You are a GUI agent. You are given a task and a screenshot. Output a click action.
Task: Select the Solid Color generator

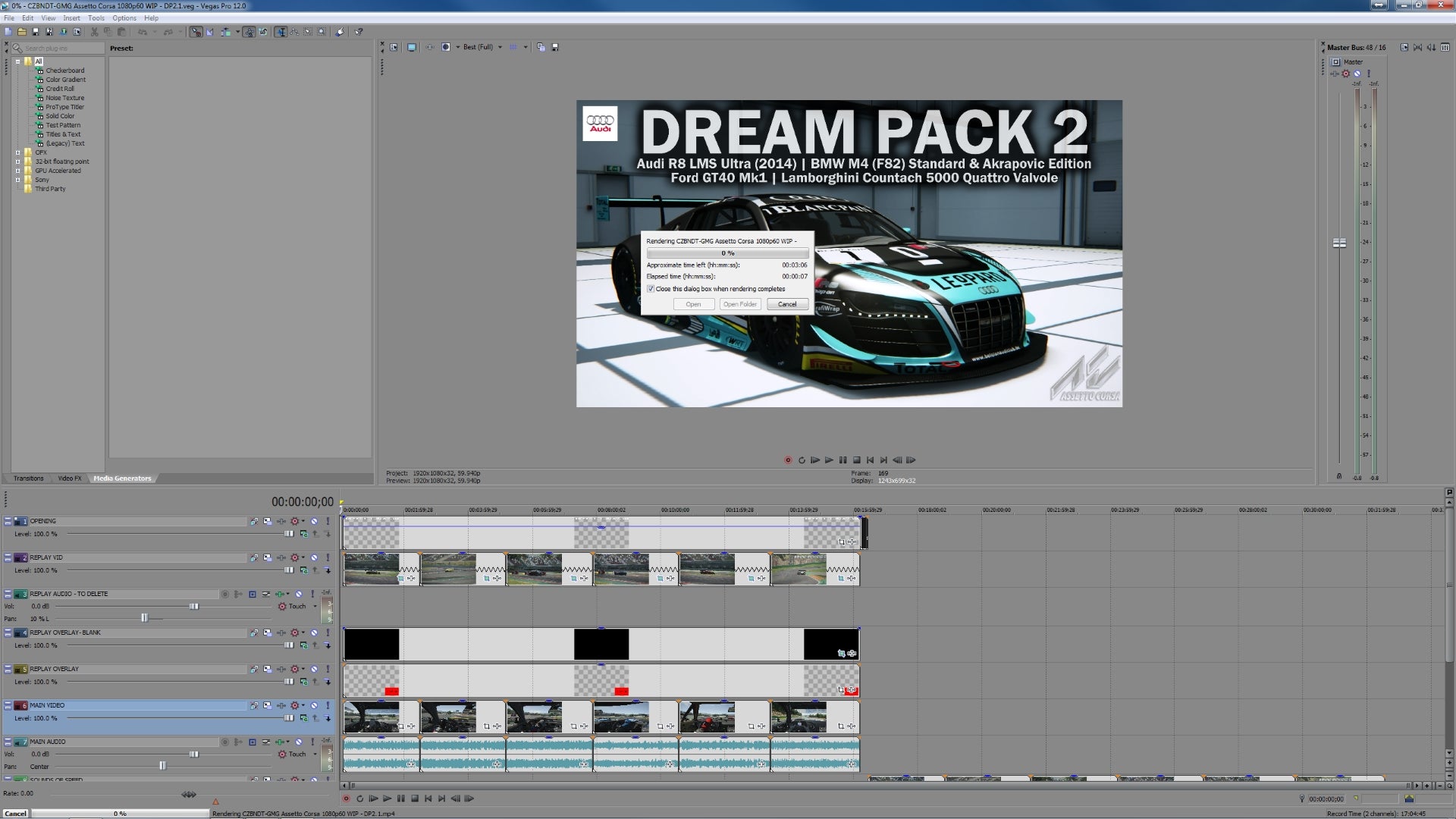(60, 116)
